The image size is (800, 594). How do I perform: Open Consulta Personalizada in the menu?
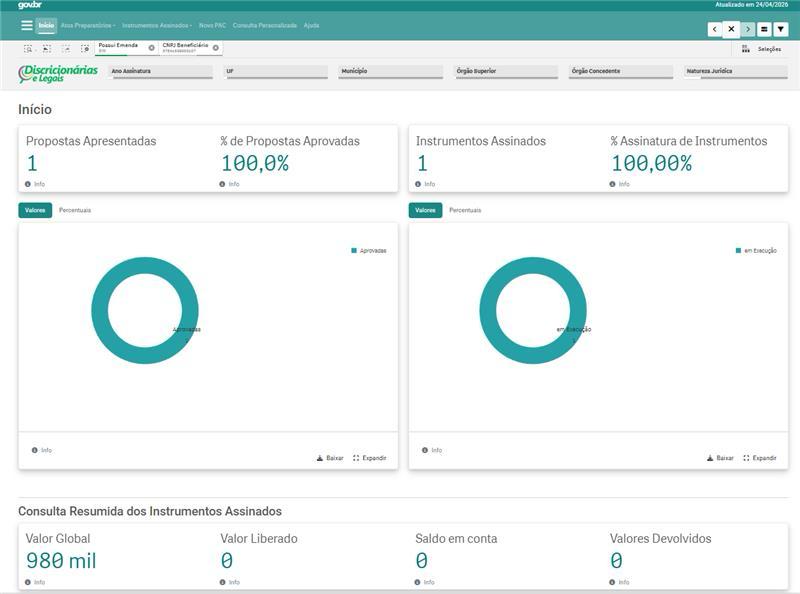point(264,25)
